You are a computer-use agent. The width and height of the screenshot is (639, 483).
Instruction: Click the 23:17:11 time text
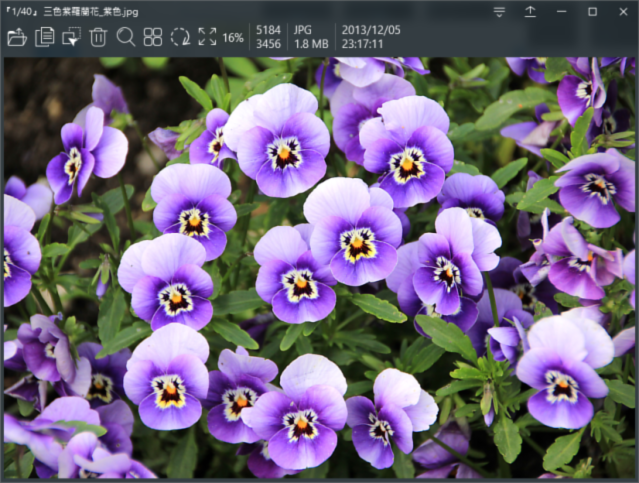point(362,44)
